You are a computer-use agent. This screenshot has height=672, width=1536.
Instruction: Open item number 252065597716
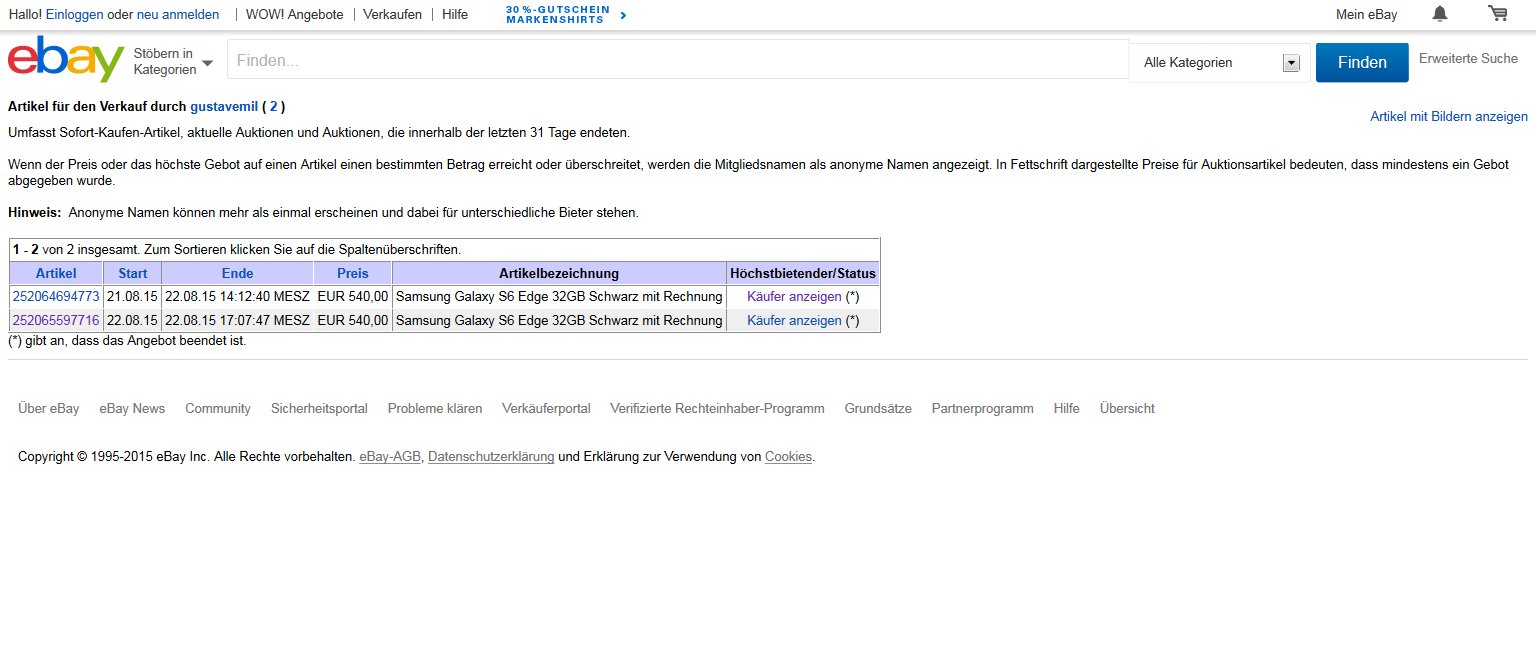56,321
